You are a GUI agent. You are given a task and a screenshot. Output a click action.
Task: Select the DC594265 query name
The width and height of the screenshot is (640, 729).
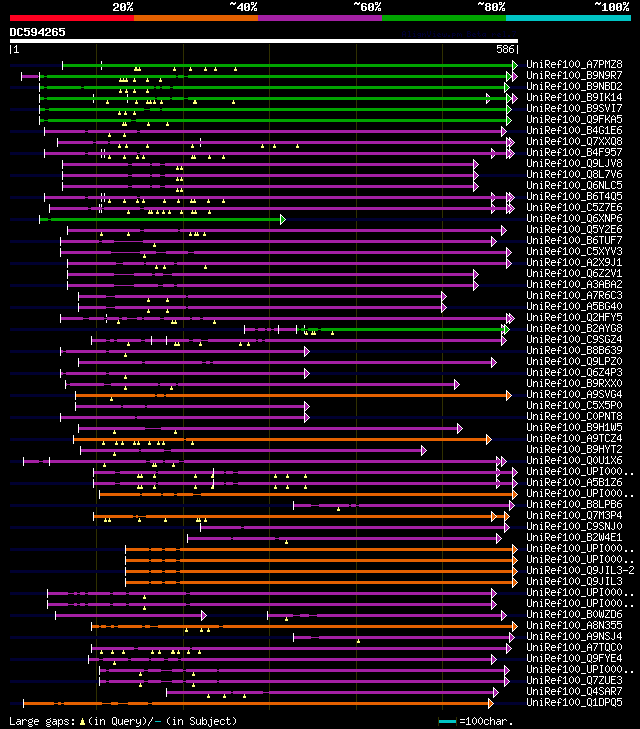pyautogui.click(x=38, y=32)
